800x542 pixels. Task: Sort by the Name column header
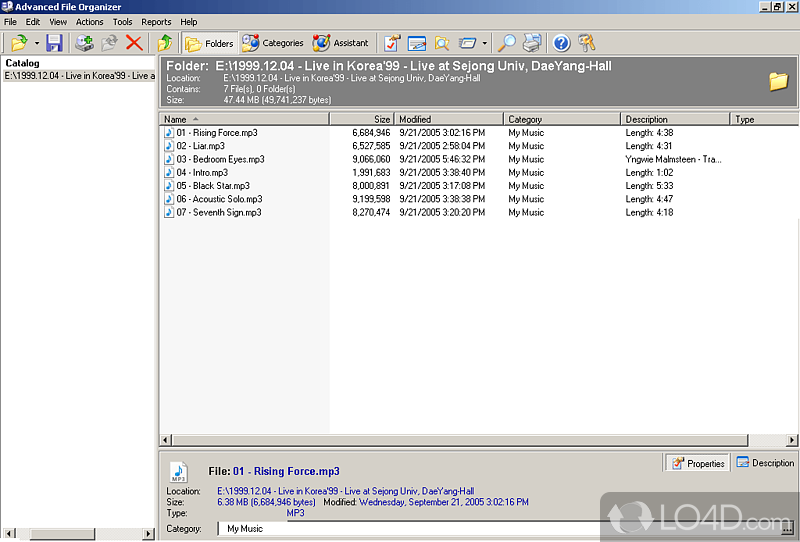click(x=244, y=119)
